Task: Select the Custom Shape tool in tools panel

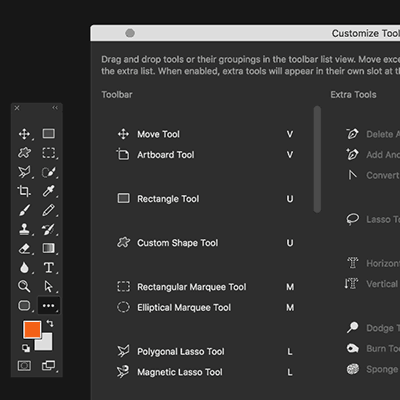Action: (24, 153)
